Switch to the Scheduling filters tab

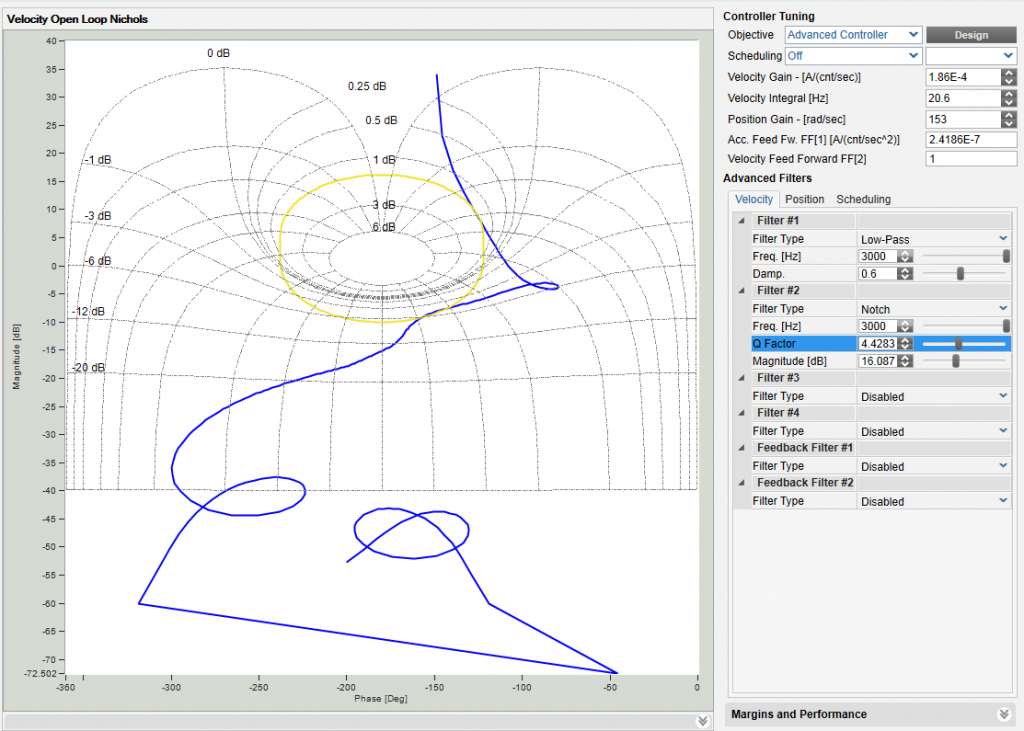coord(863,199)
